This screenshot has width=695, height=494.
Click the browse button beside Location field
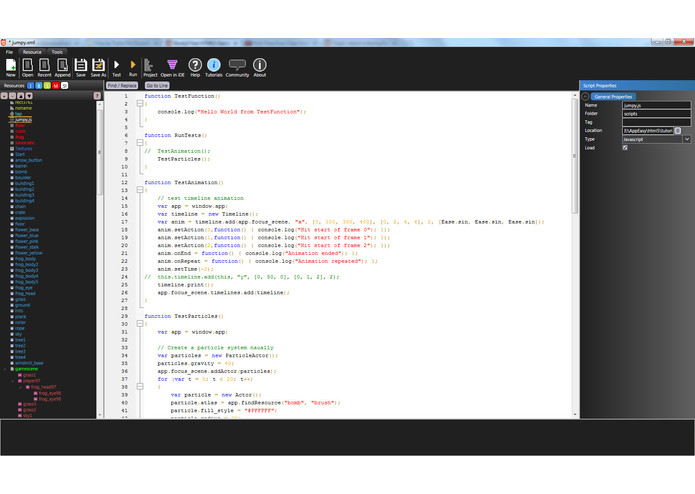pyautogui.click(x=678, y=131)
